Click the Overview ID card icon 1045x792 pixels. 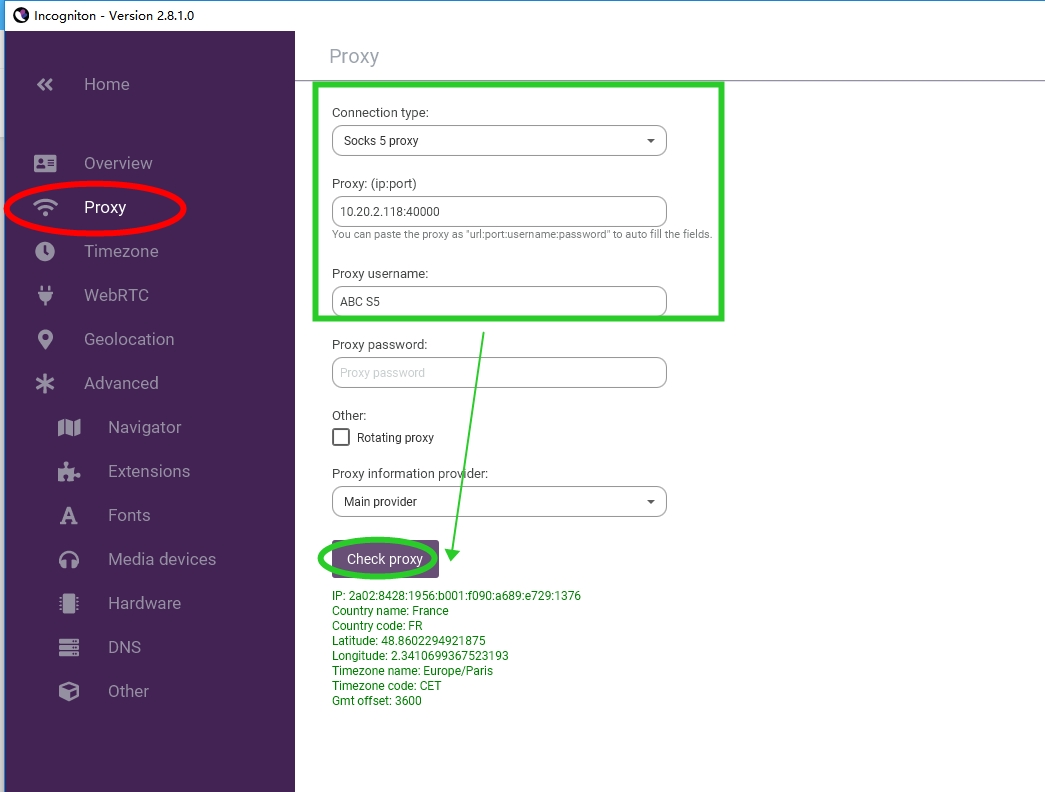(x=45, y=163)
